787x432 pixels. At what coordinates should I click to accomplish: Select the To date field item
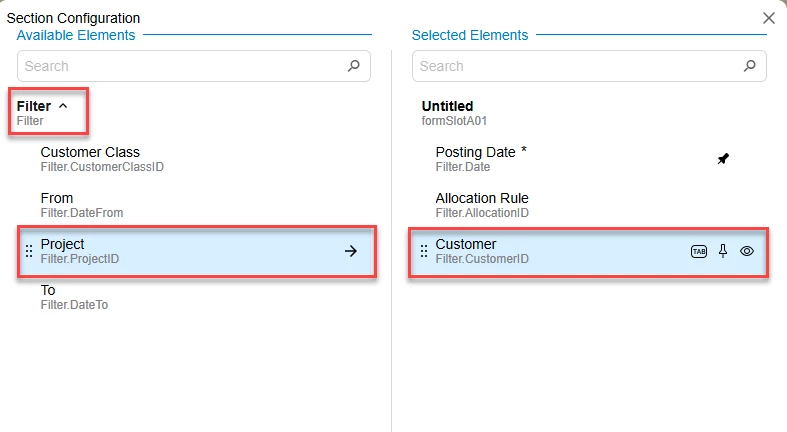48,297
